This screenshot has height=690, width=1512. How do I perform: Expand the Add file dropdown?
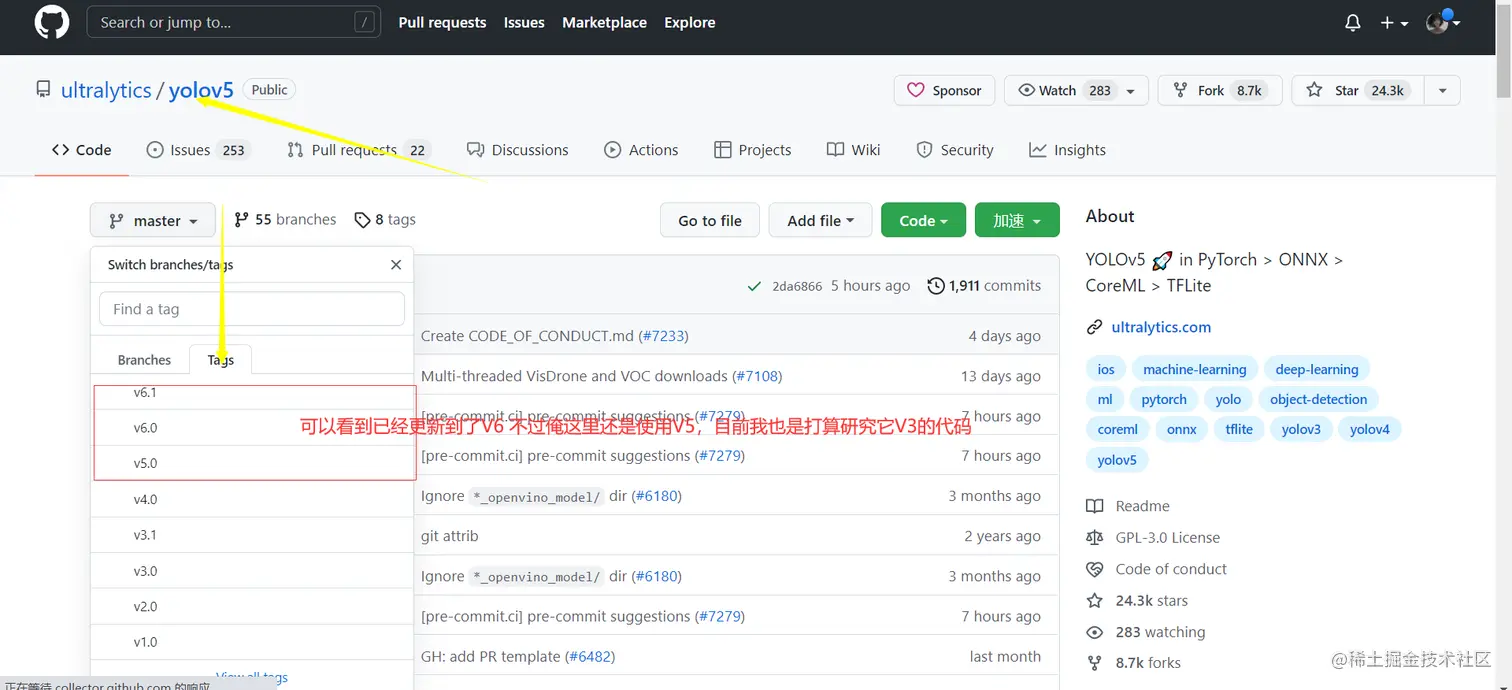[820, 221]
